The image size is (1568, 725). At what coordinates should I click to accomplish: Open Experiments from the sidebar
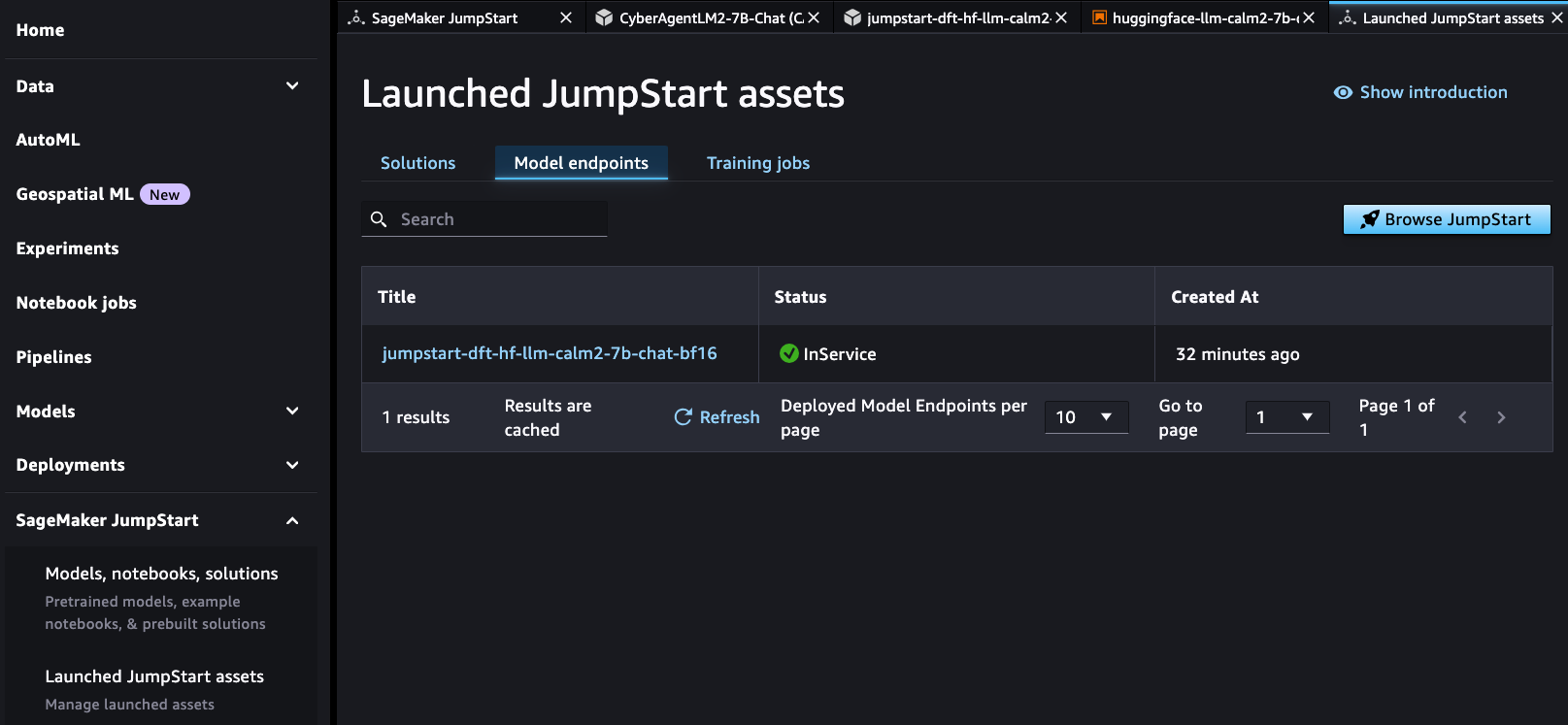68,248
